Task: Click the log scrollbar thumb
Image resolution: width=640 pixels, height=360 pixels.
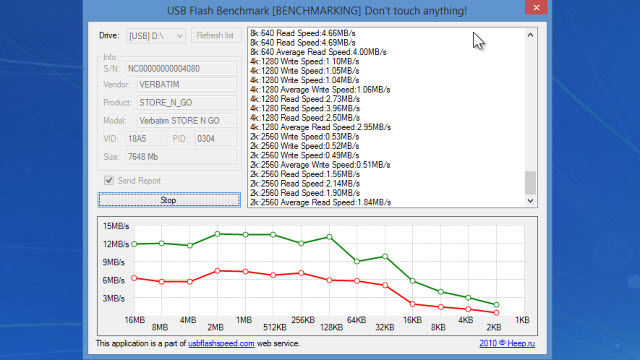Action: tap(530, 183)
